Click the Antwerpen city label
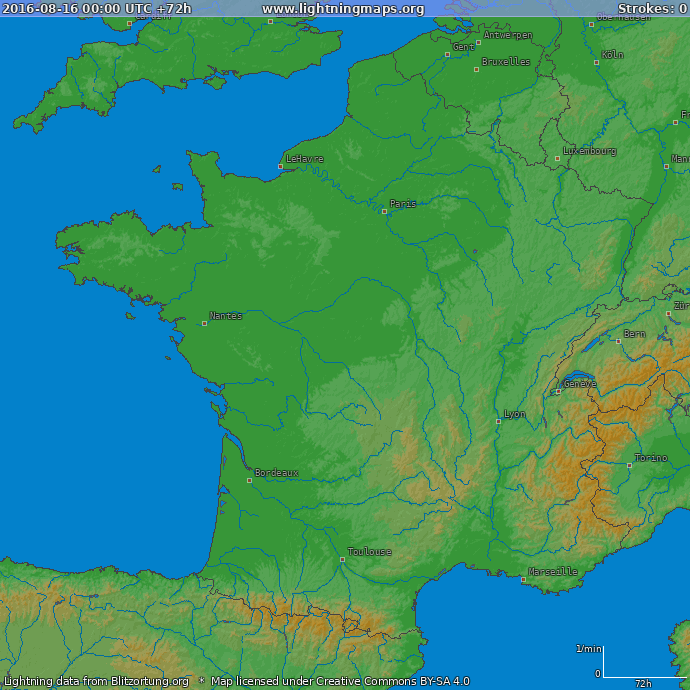The image size is (690, 690). (x=508, y=35)
